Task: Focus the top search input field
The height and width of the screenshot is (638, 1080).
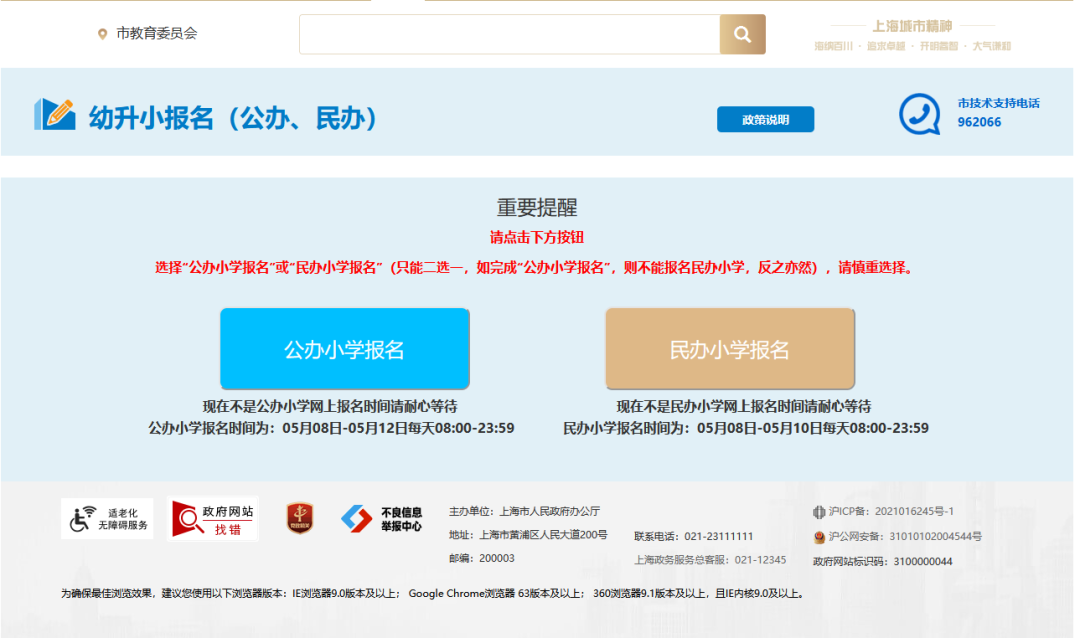Action: tap(510, 34)
